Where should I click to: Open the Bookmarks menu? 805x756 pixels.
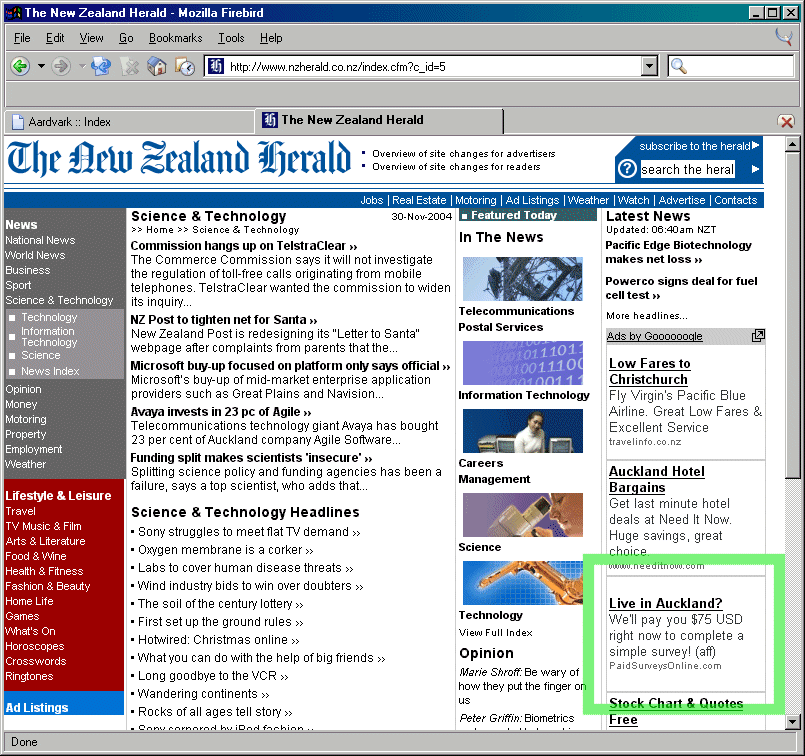[175, 38]
